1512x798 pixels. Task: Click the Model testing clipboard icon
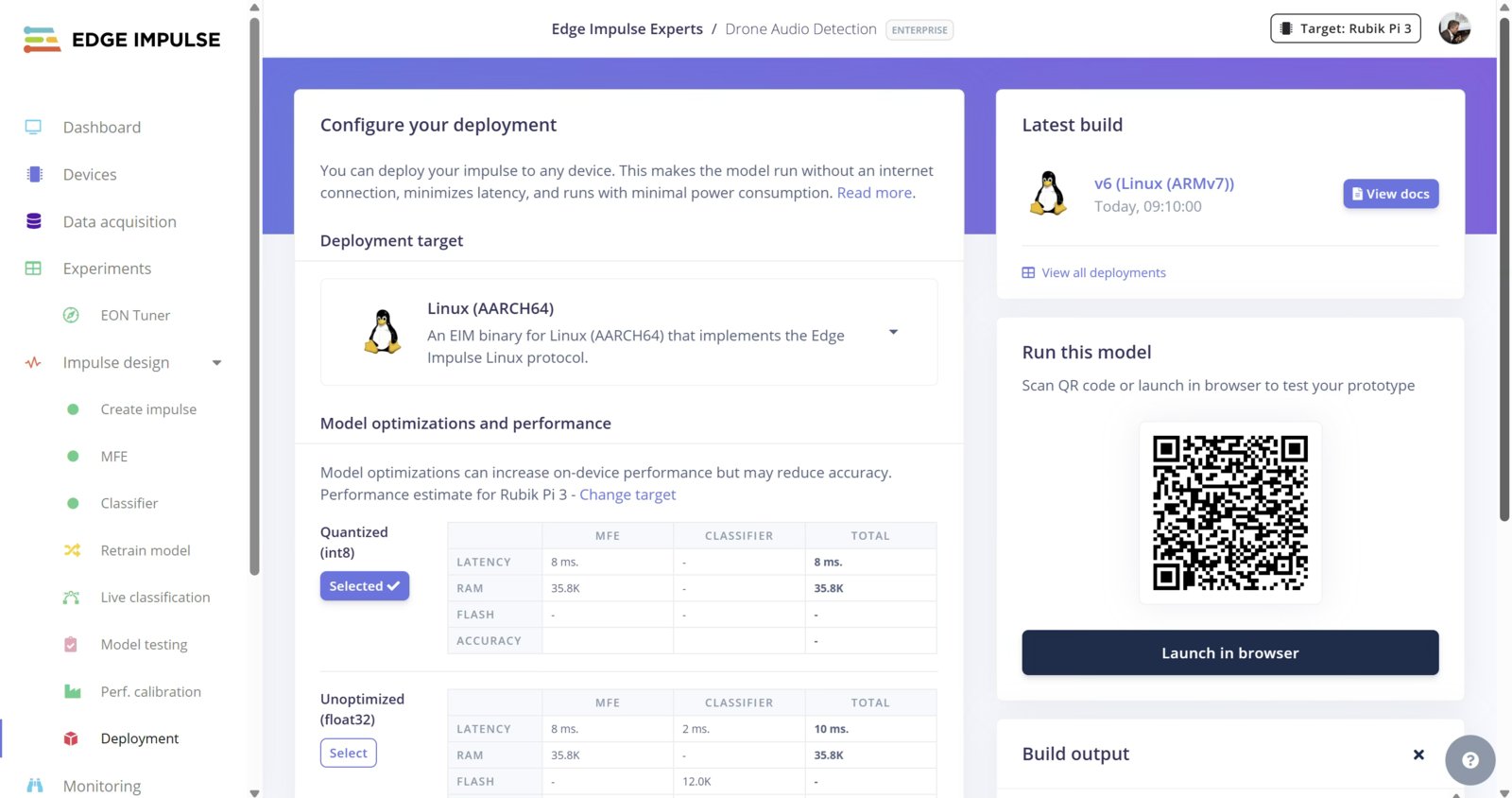tap(71, 644)
